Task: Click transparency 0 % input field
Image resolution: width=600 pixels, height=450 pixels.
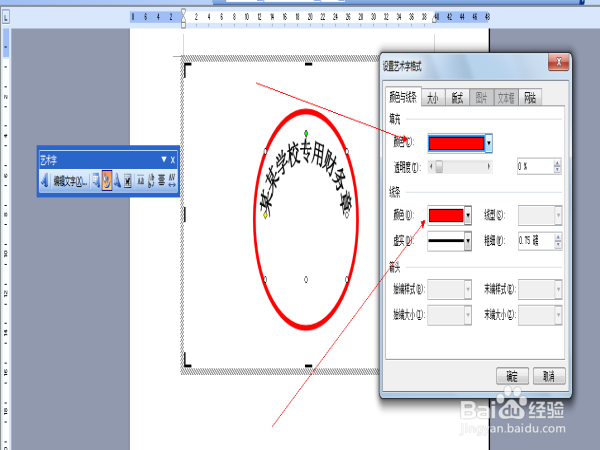Action: tap(535, 166)
